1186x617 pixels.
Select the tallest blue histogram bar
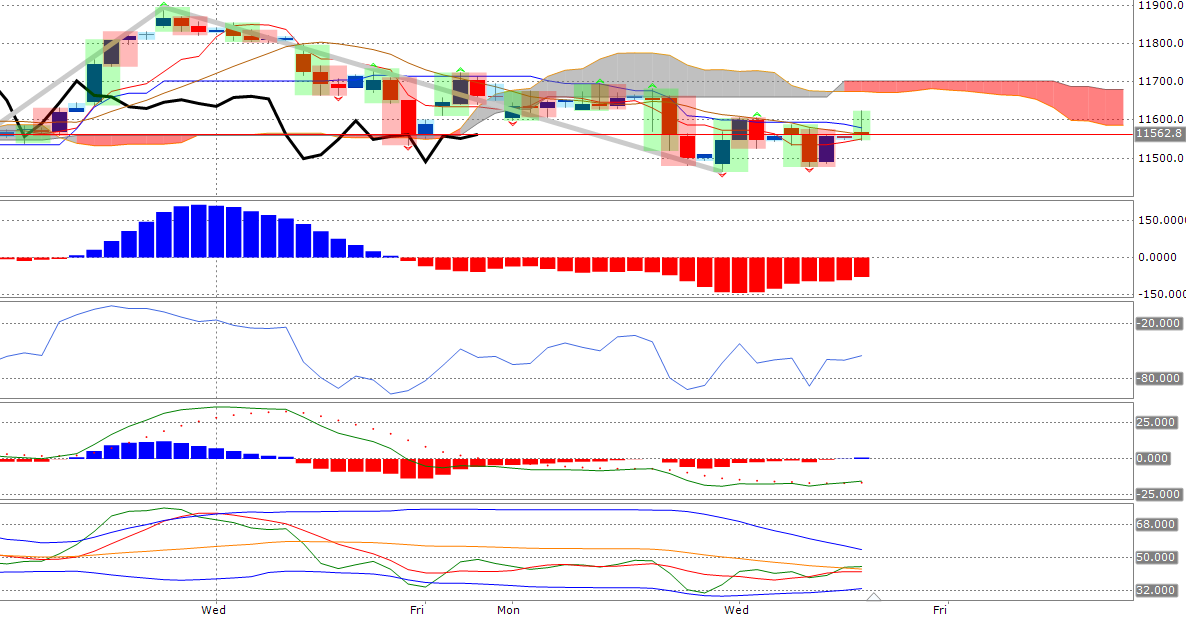point(199,231)
